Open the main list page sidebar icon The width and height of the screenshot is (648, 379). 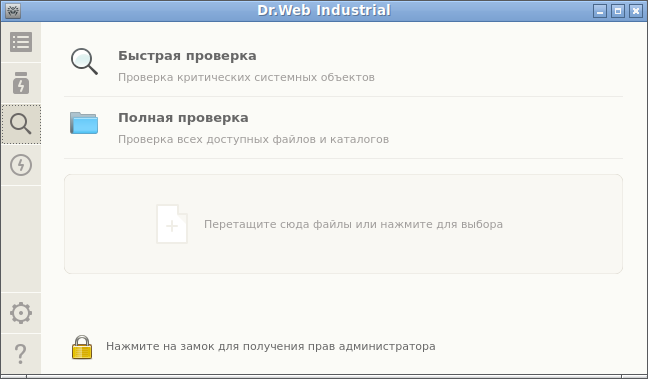click(x=21, y=42)
